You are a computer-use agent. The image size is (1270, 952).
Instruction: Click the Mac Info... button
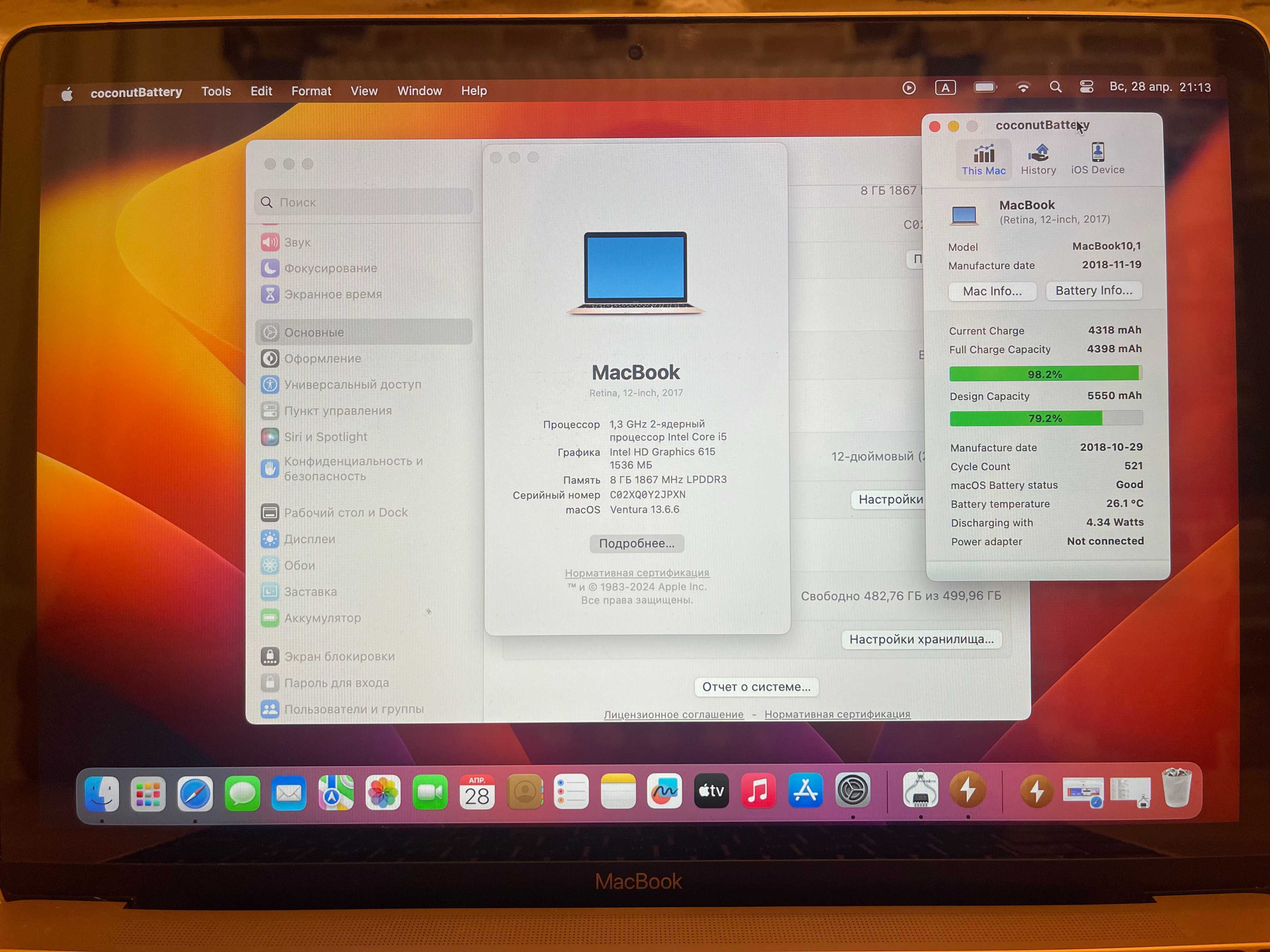tap(992, 291)
